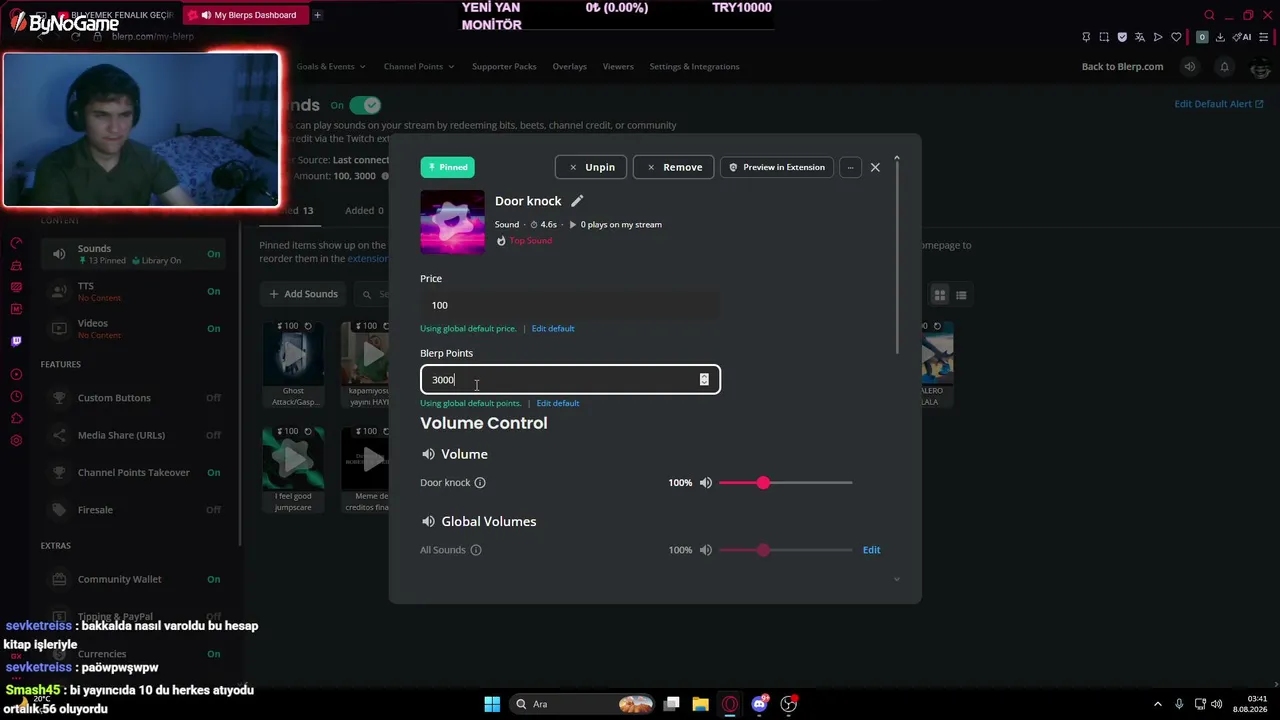1280x720 pixels.
Task: Open Discord from the taskbar
Action: pyautogui.click(x=760, y=704)
